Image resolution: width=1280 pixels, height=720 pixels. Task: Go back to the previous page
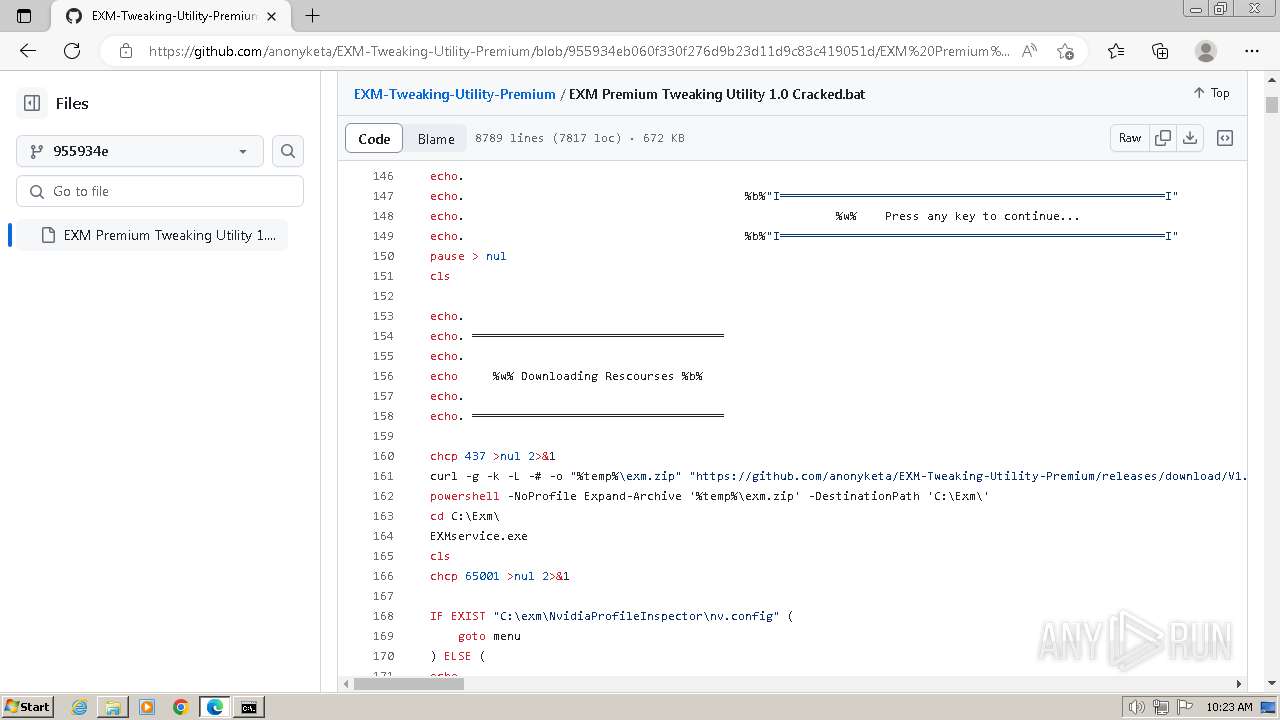click(x=28, y=51)
